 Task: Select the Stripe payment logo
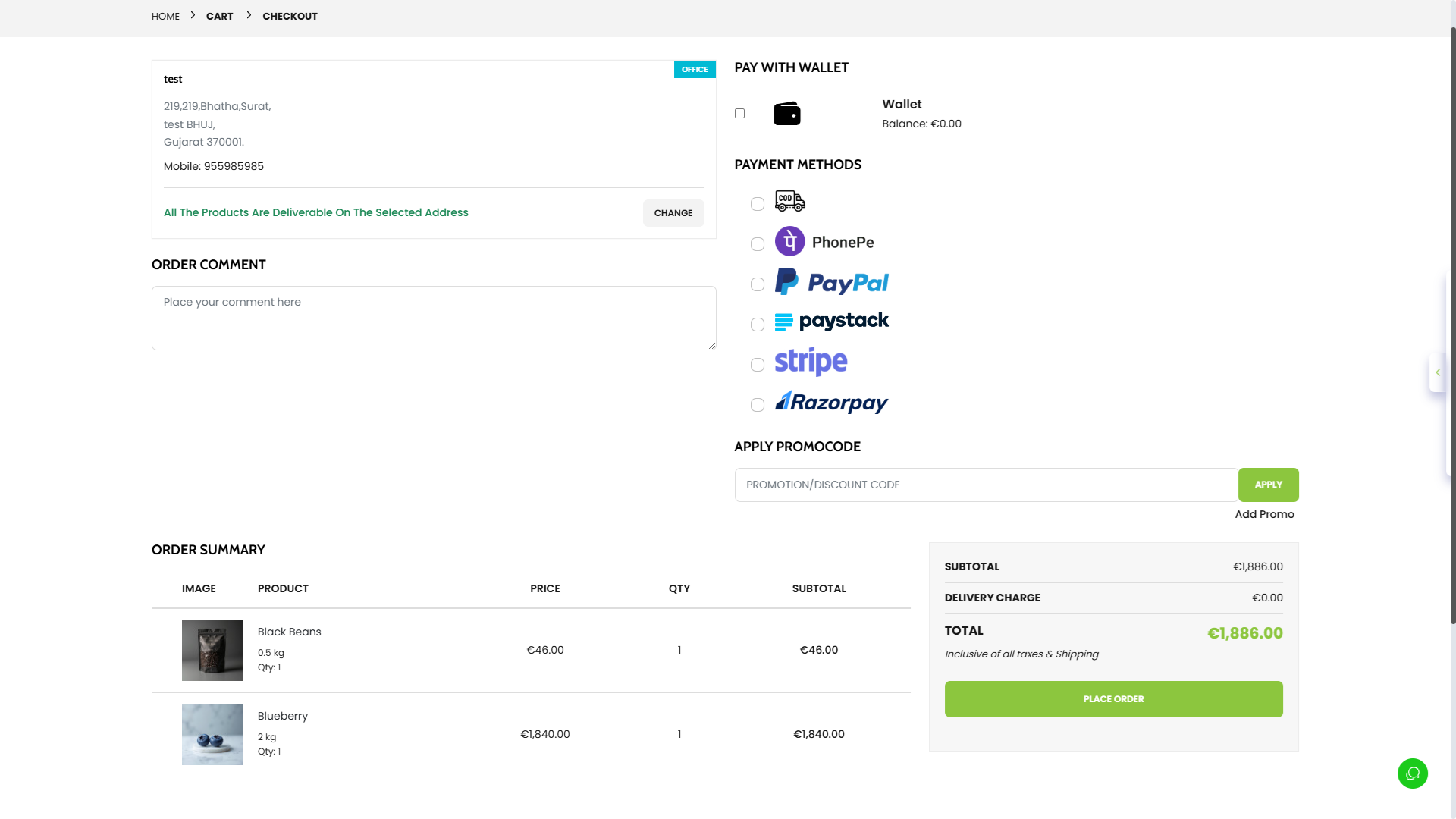point(810,362)
